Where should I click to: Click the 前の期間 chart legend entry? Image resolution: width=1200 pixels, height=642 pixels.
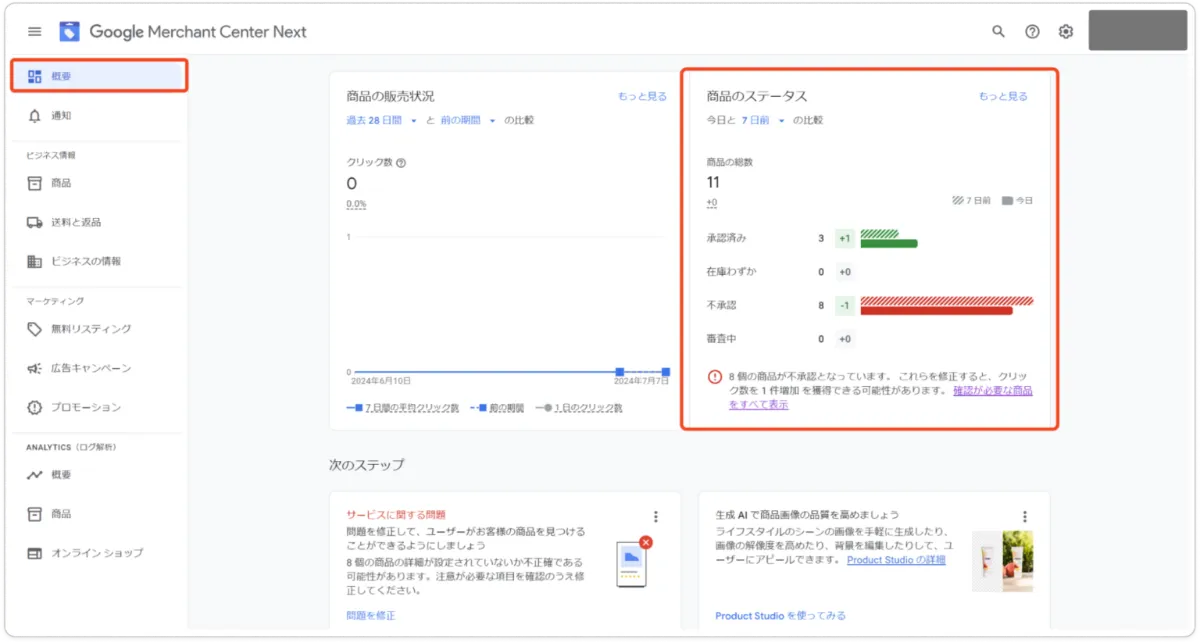point(497,408)
